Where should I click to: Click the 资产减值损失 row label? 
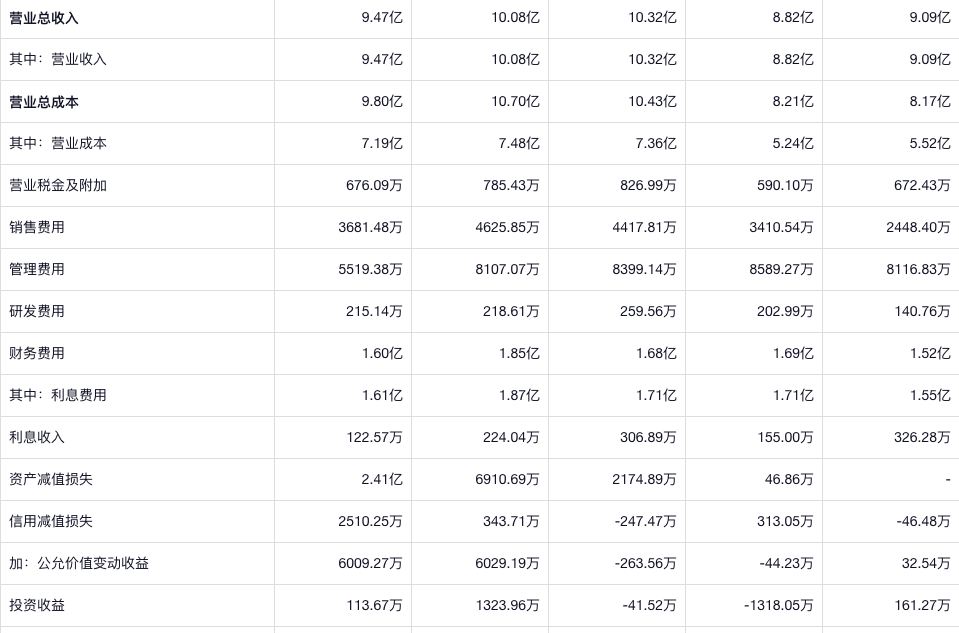point(51,479)
